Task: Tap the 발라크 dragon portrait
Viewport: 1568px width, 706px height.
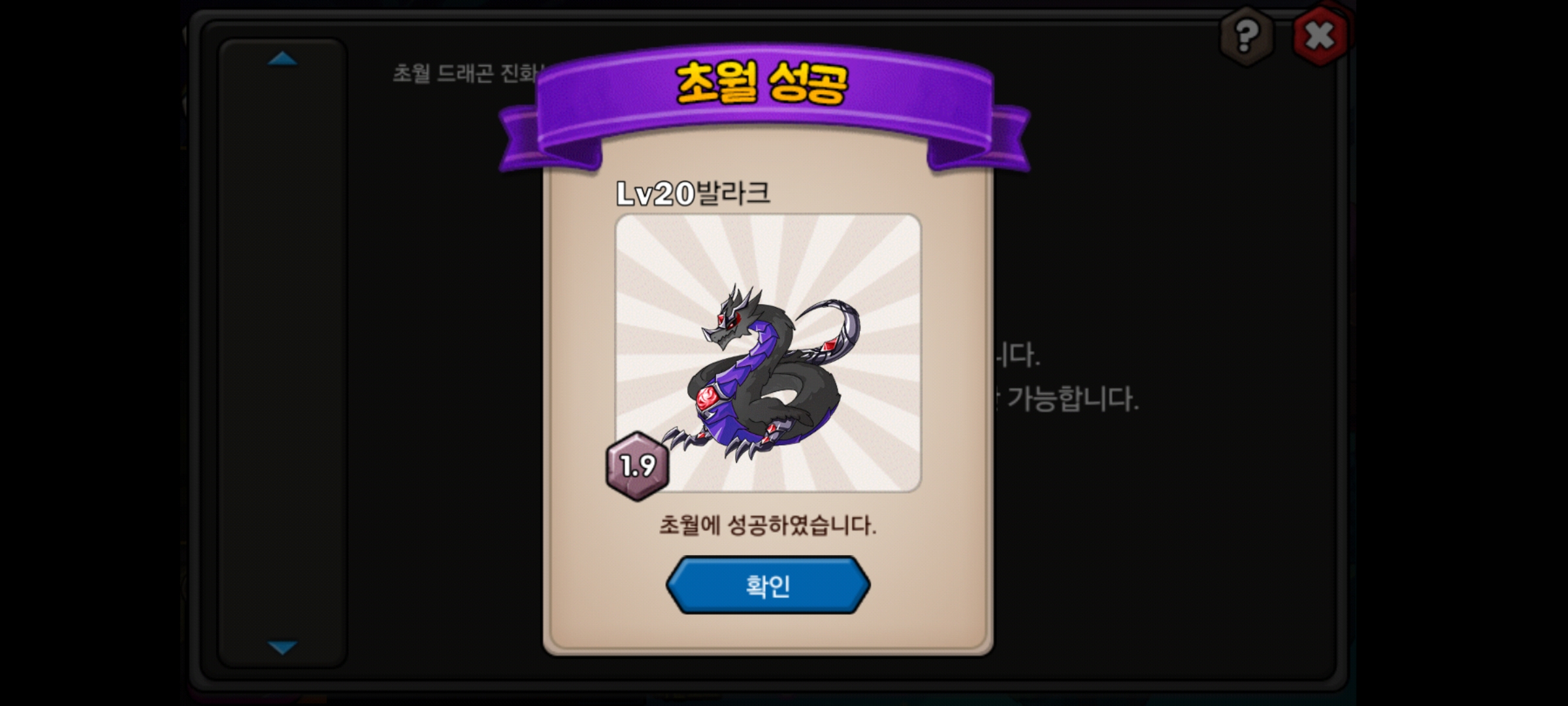Action: coord(768,353)
